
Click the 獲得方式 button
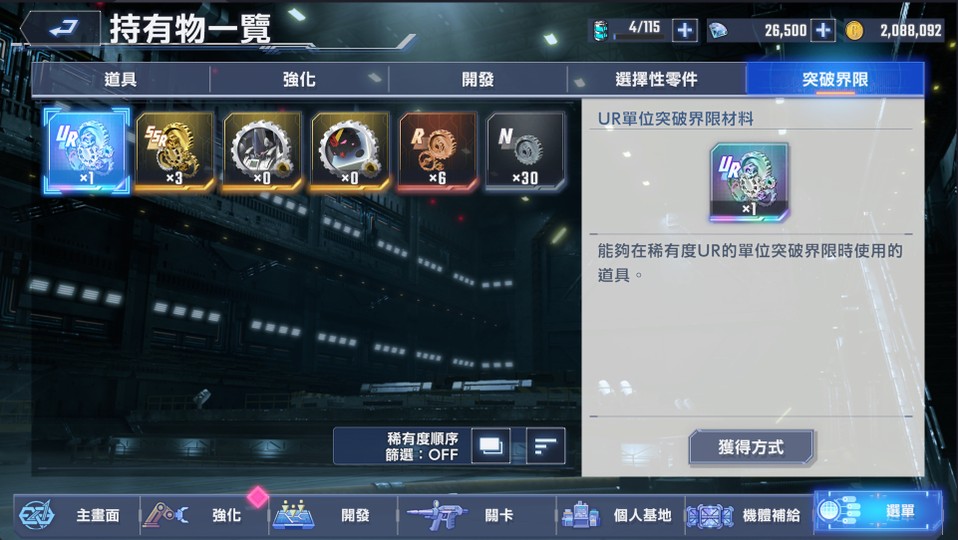751,447
